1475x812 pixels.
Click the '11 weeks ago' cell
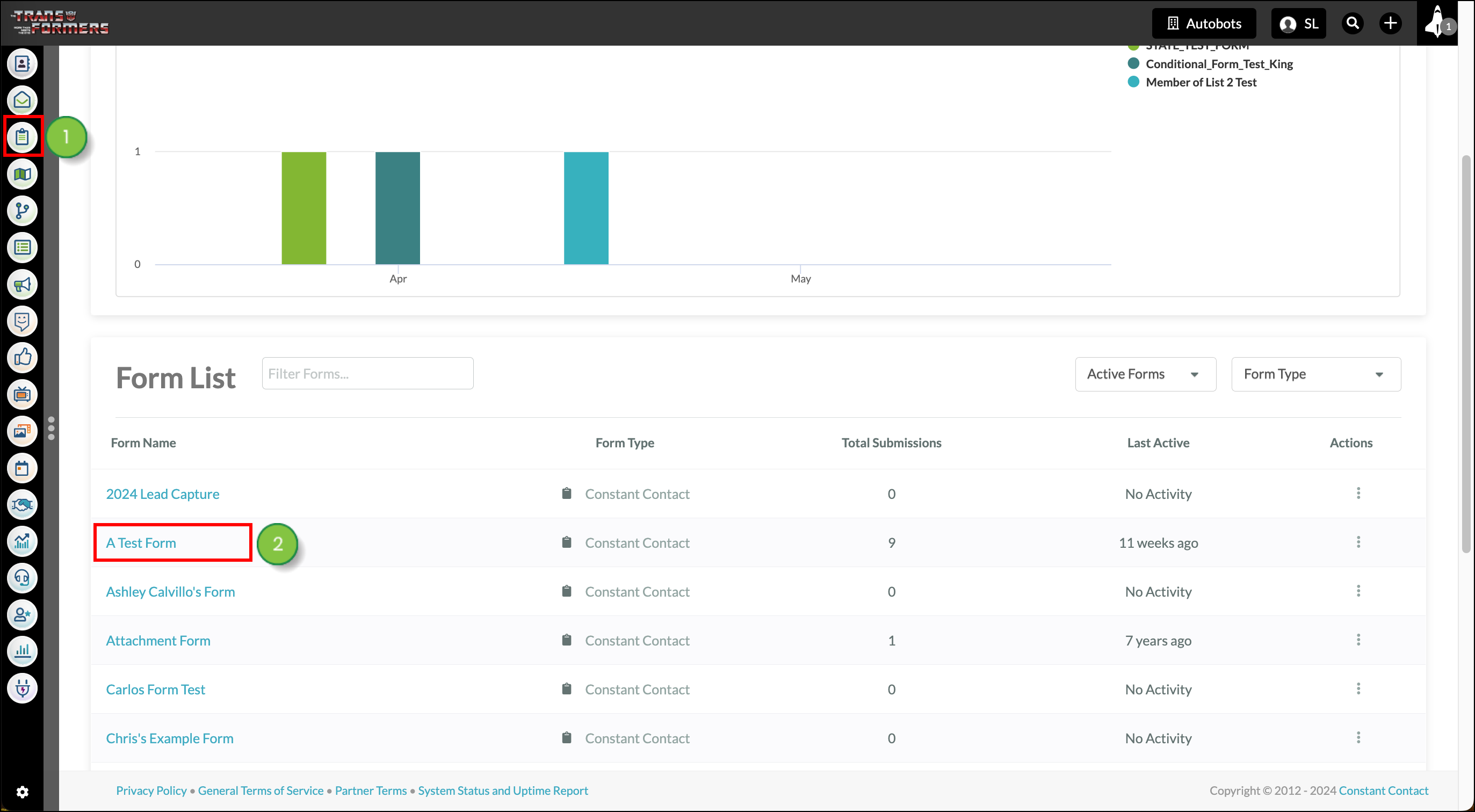[1158, 543]
